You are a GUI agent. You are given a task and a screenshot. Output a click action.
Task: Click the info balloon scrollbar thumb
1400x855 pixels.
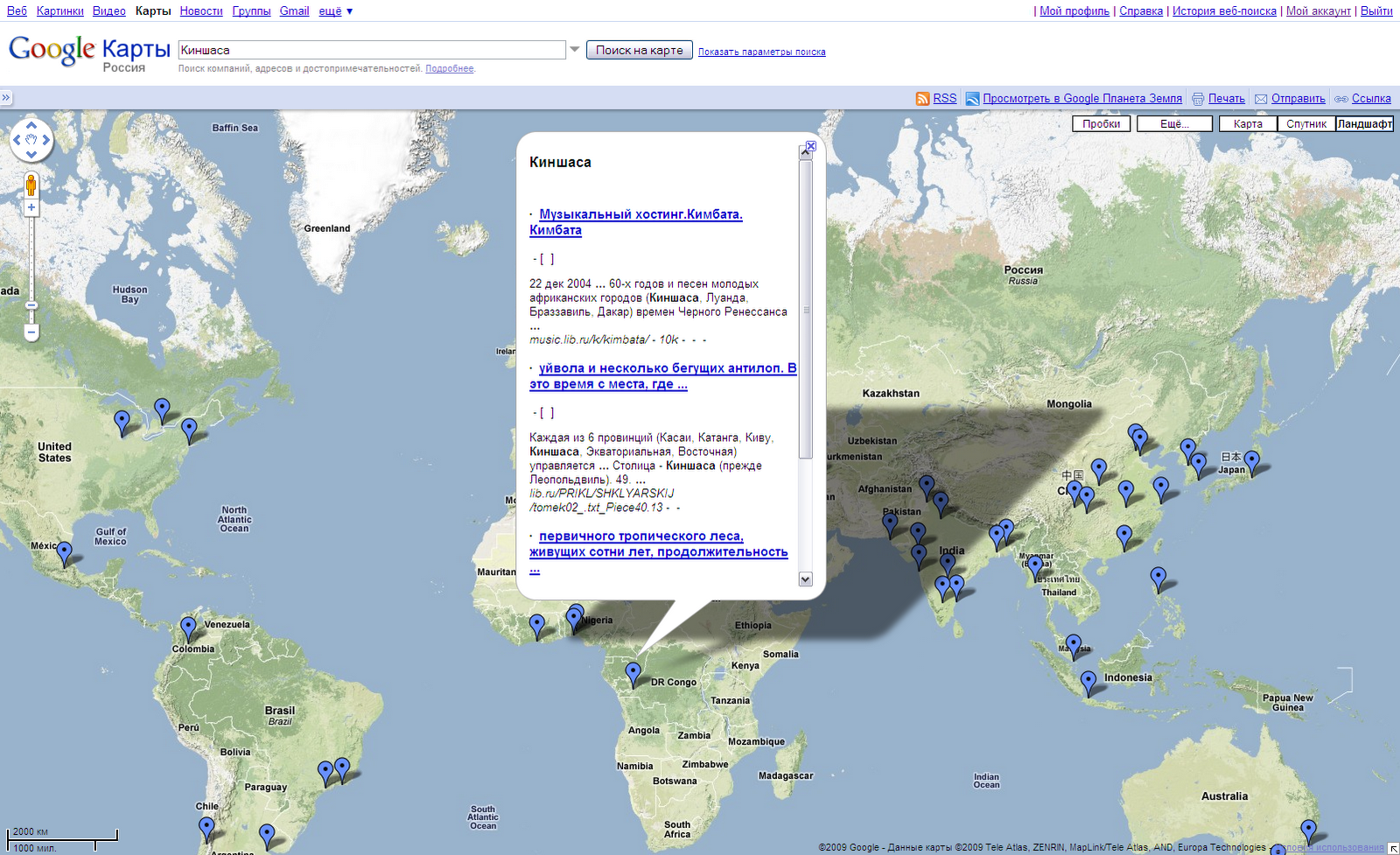coord(806,309)
